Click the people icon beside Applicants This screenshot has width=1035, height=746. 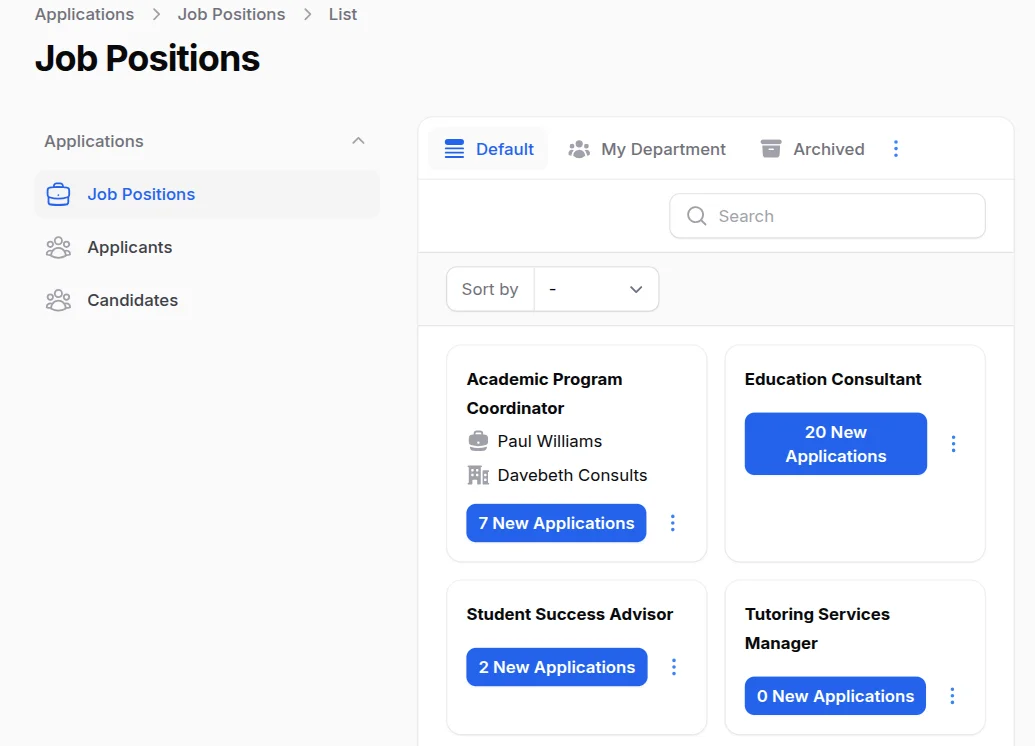click(58, 248)
